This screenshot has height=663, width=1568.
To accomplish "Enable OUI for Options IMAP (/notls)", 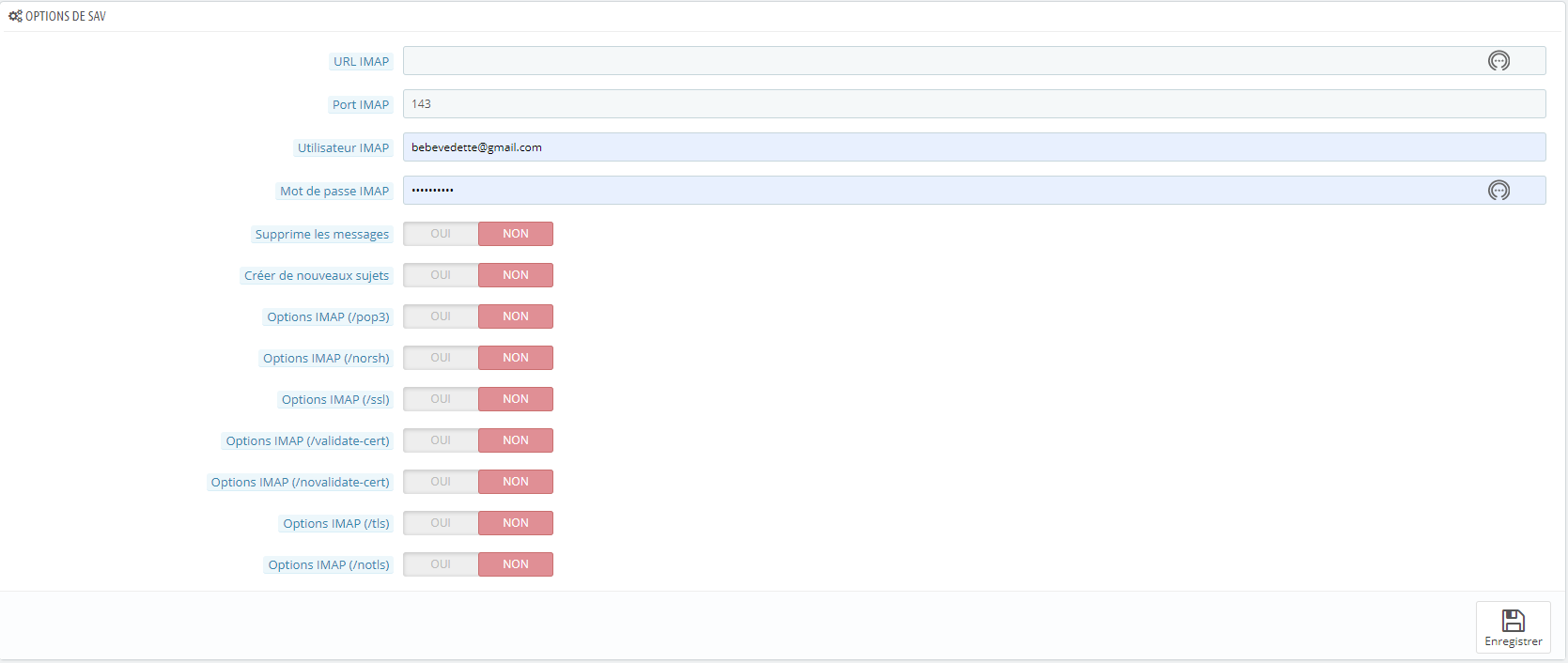I will pos(441,564).
